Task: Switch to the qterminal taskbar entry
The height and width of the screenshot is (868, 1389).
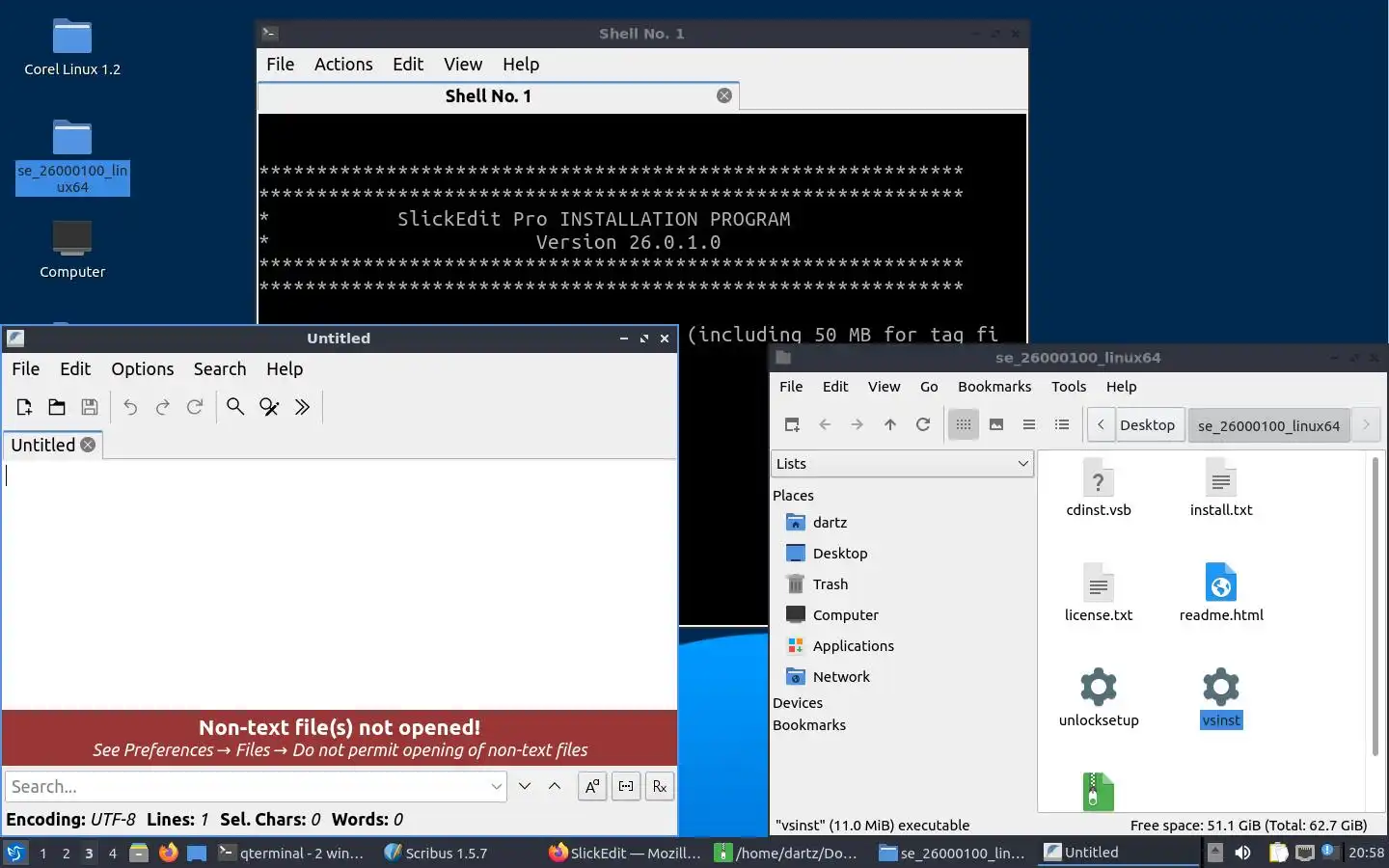Action: pos(292,853)
